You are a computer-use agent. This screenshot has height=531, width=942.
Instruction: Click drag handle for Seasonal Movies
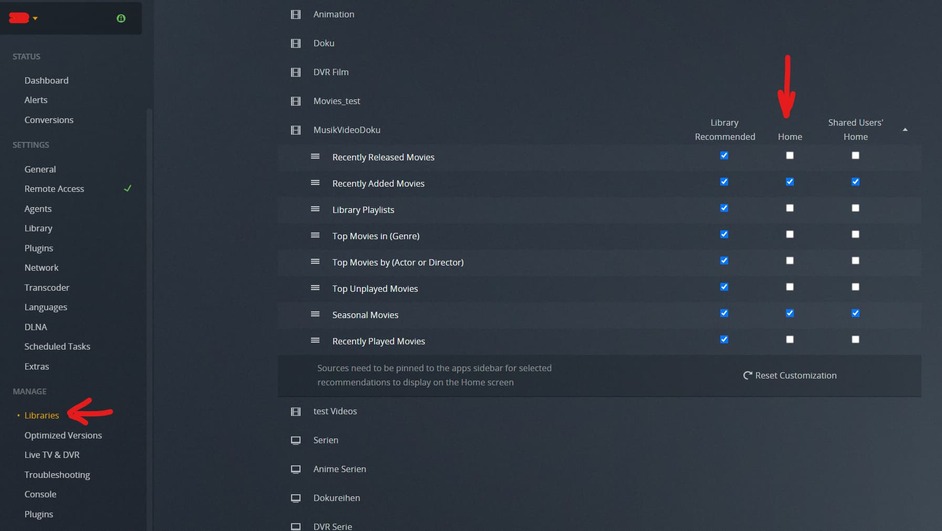click(x=315, y=314)
